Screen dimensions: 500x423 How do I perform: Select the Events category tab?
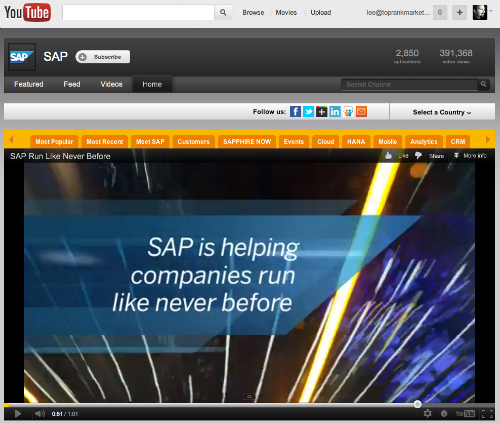[294, 142]
